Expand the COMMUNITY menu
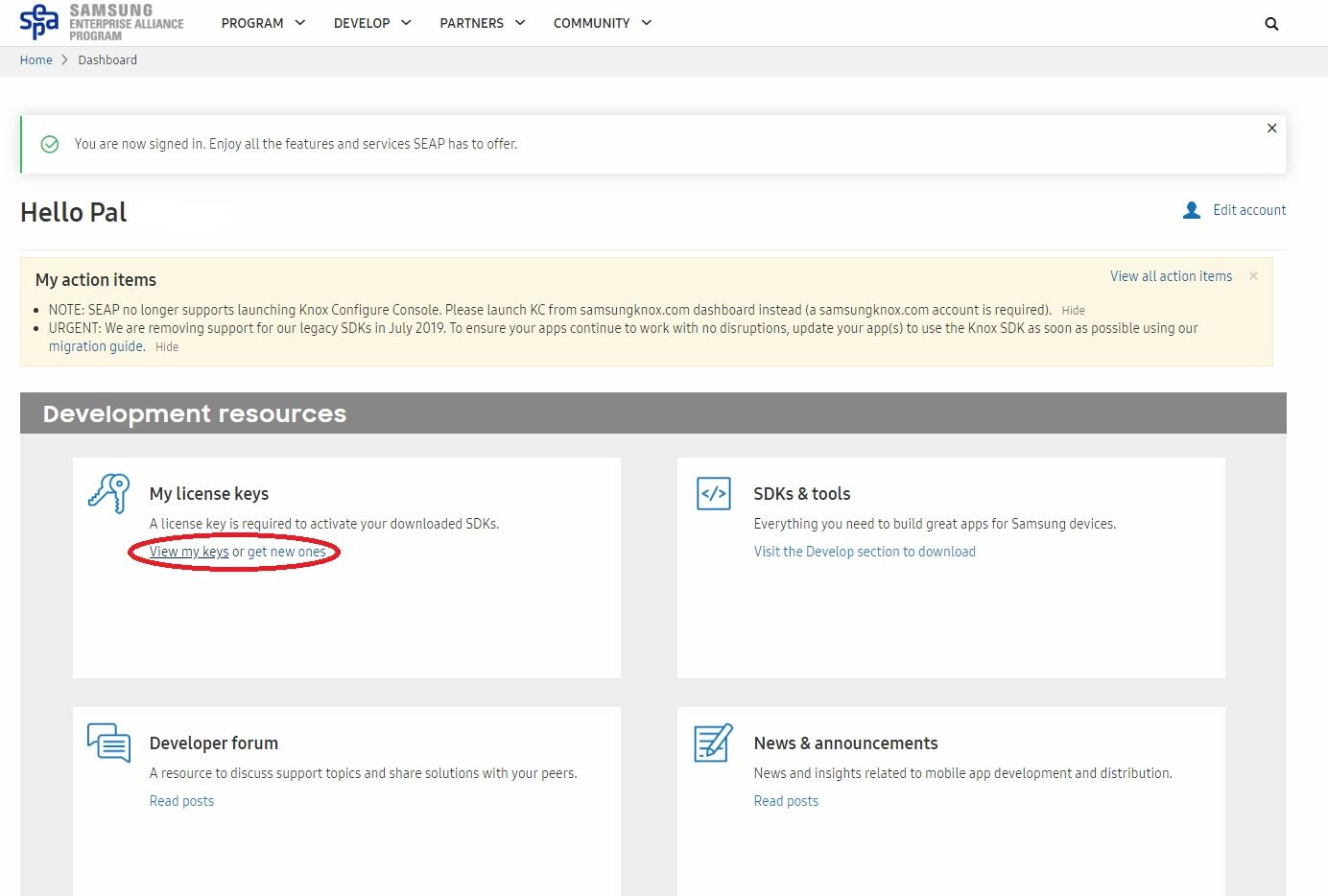Screen dimensions: 1328x896 603,23
